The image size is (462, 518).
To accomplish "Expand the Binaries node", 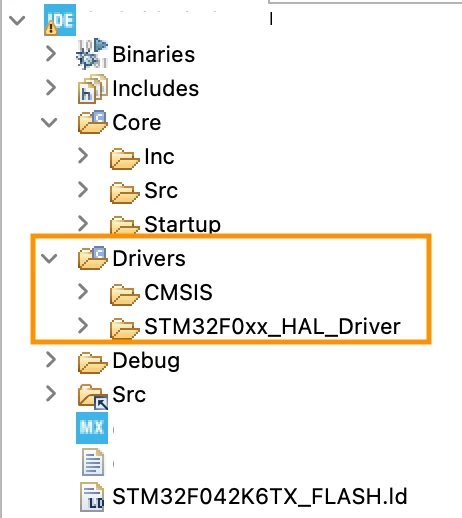I will 51,54.
